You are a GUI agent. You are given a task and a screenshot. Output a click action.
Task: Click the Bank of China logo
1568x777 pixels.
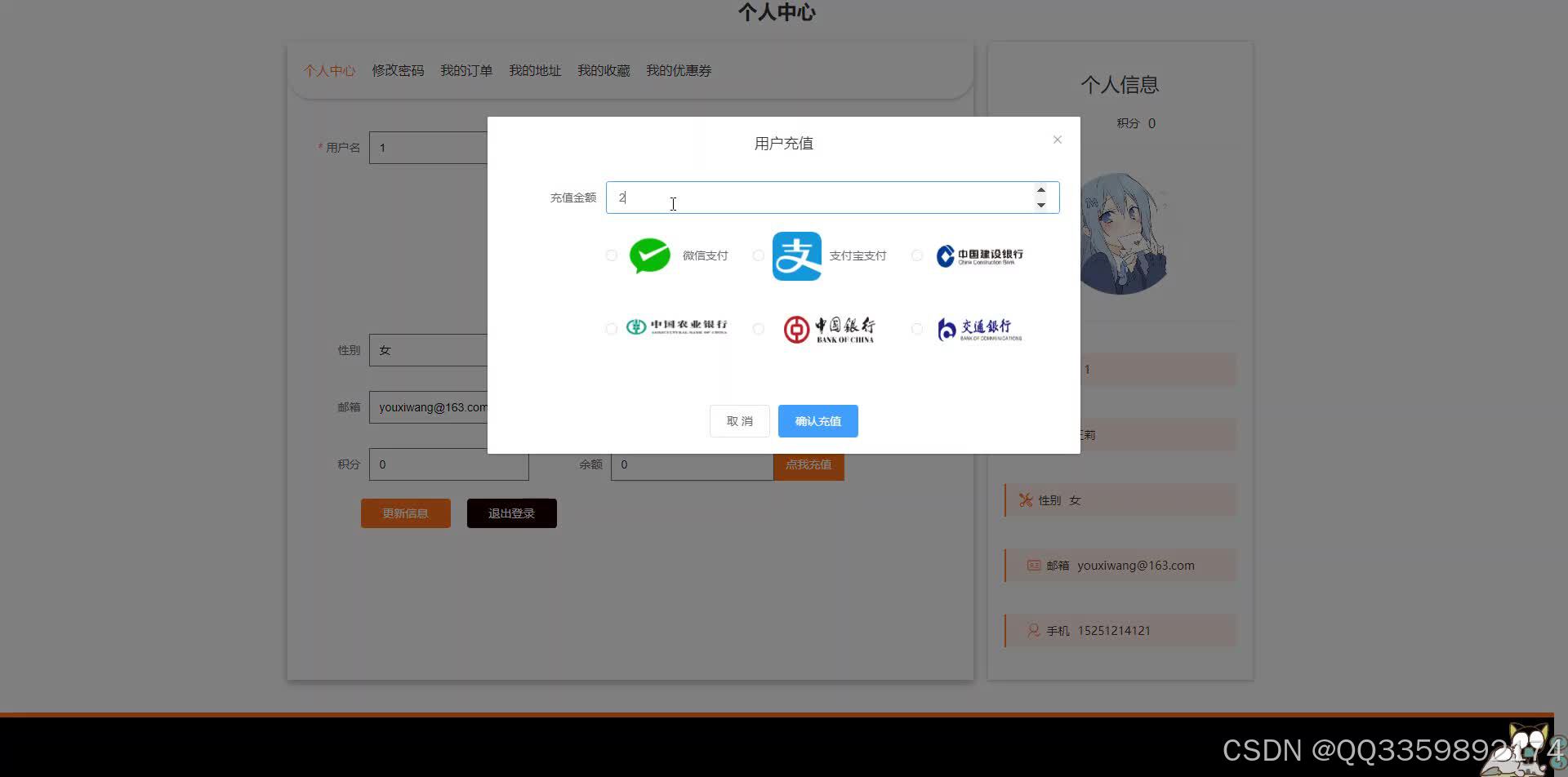[x=829, y=329]
